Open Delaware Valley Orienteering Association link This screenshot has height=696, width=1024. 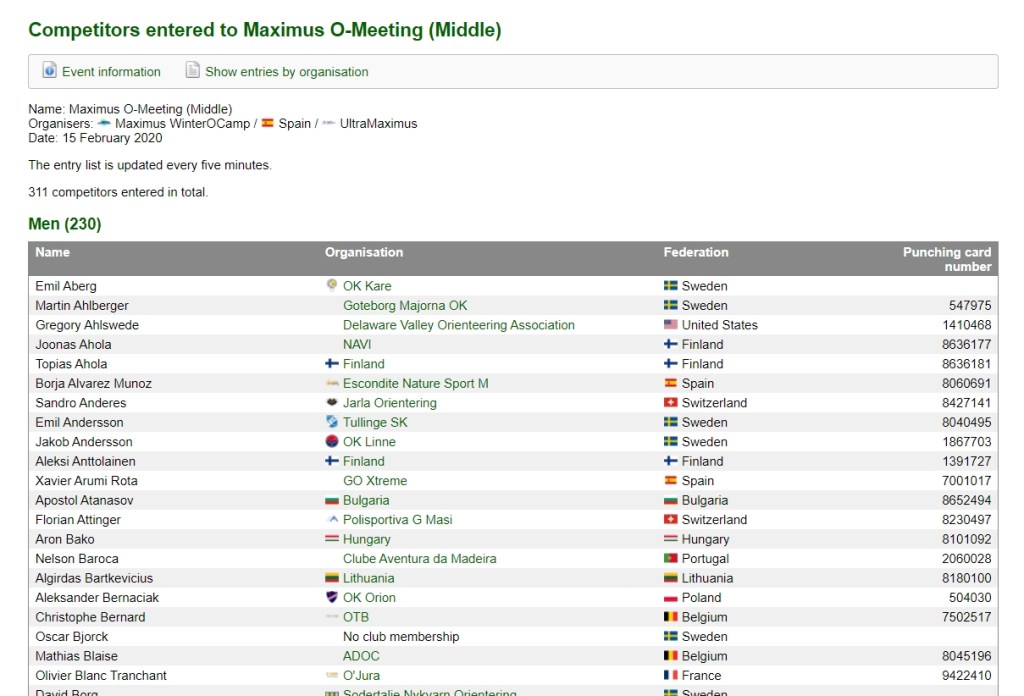pos(458,325)
